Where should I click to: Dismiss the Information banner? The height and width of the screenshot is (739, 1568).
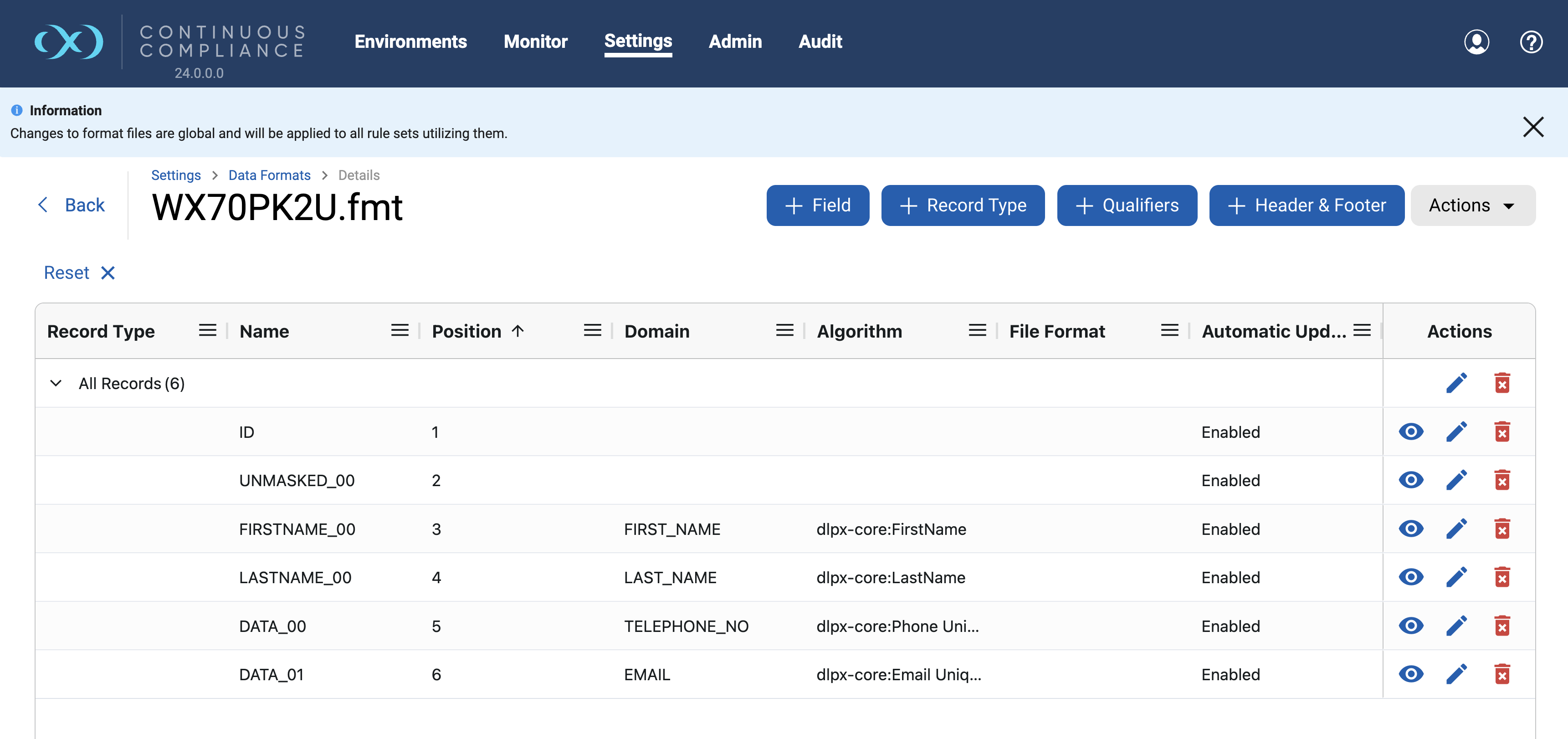pyautogui.click(x=1533, y=127)
